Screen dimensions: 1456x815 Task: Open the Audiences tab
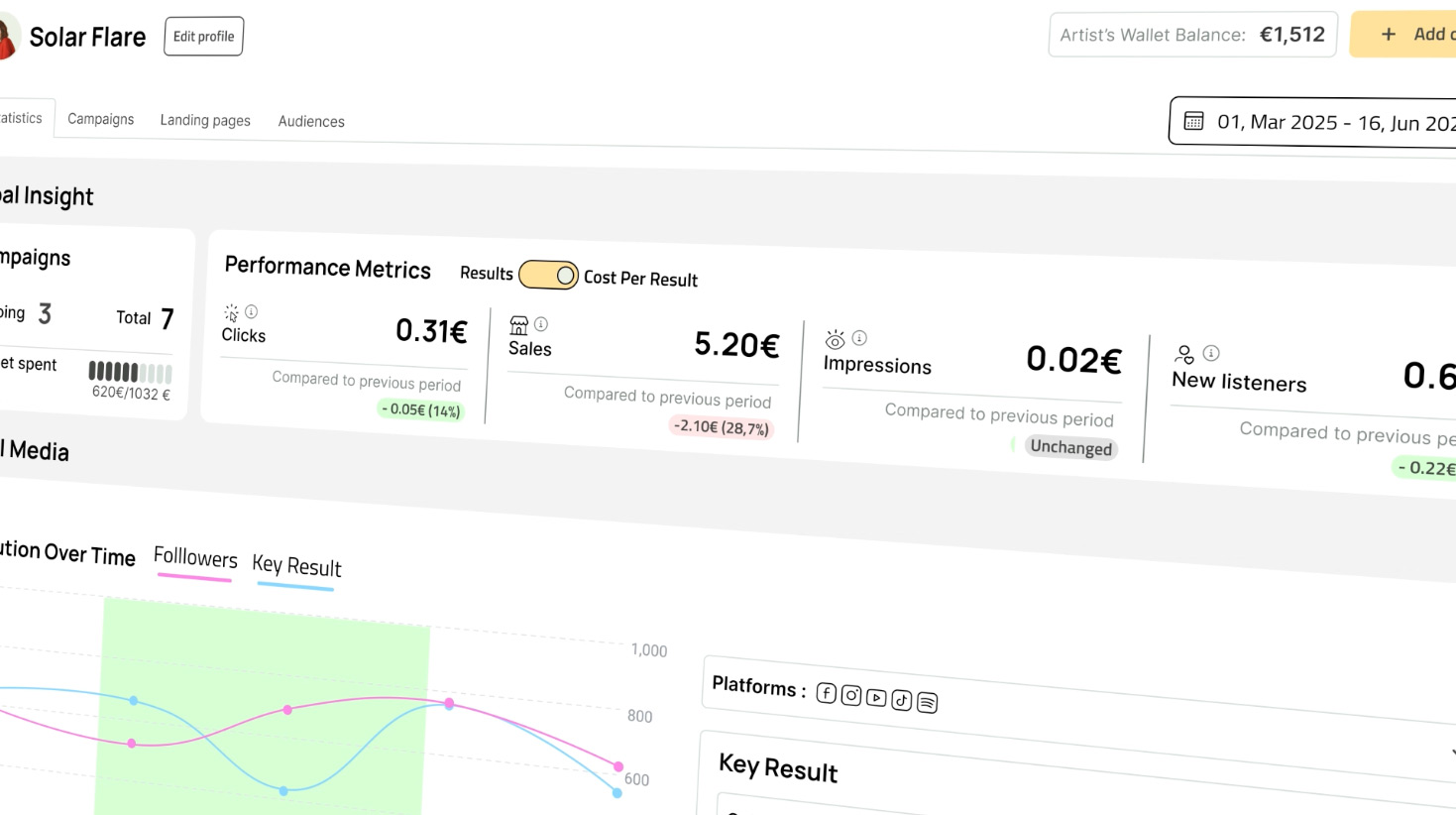point(311,121)
